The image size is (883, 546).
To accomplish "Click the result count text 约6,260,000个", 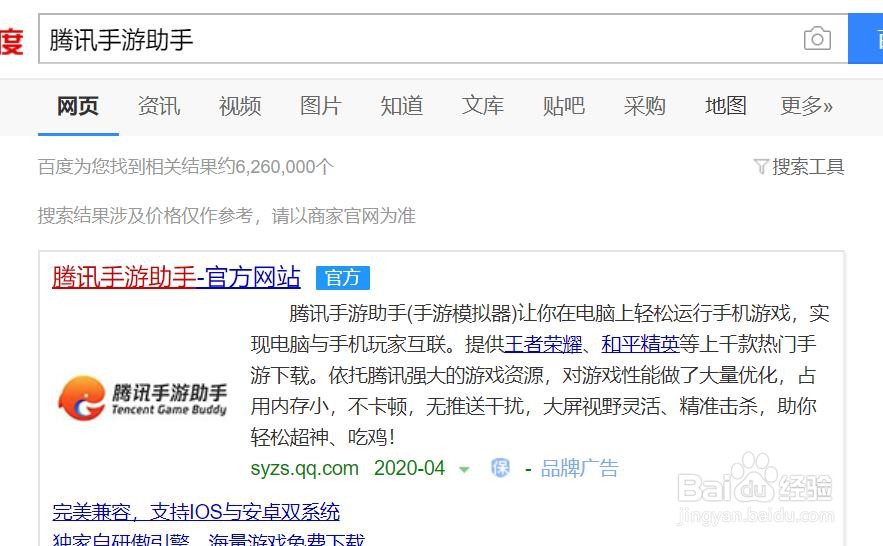I will tap(275, 167).
